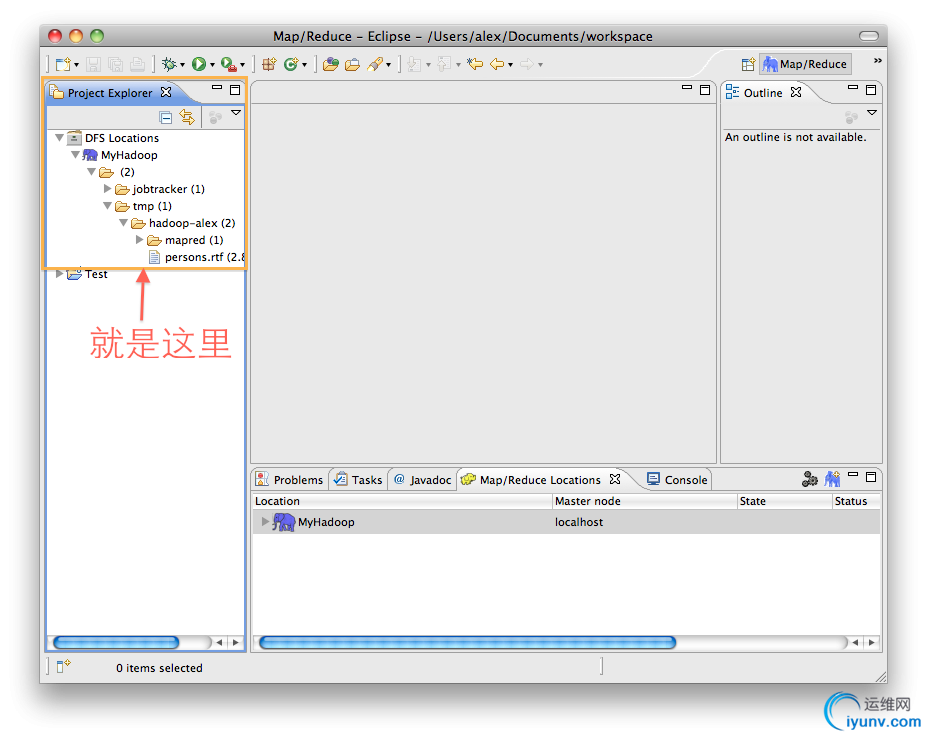Close the Project Explorer view

pos(166,92)
